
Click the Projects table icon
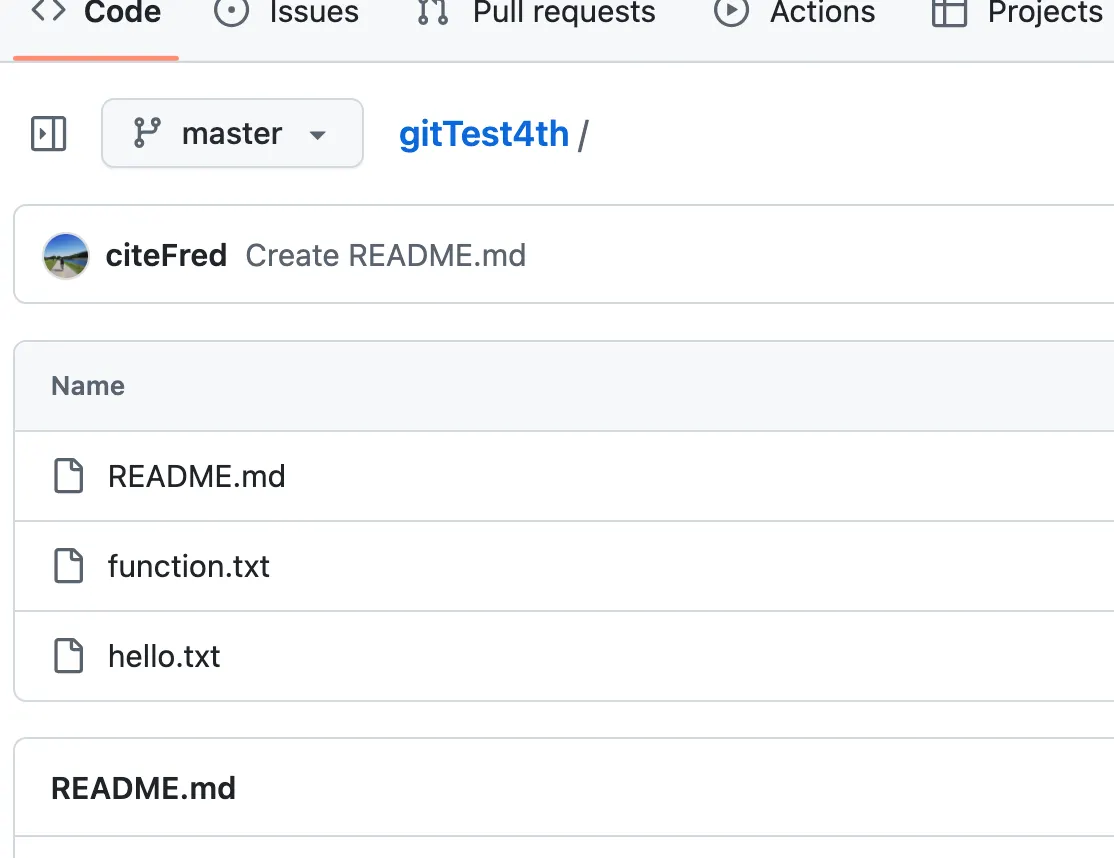click(949, 12)
